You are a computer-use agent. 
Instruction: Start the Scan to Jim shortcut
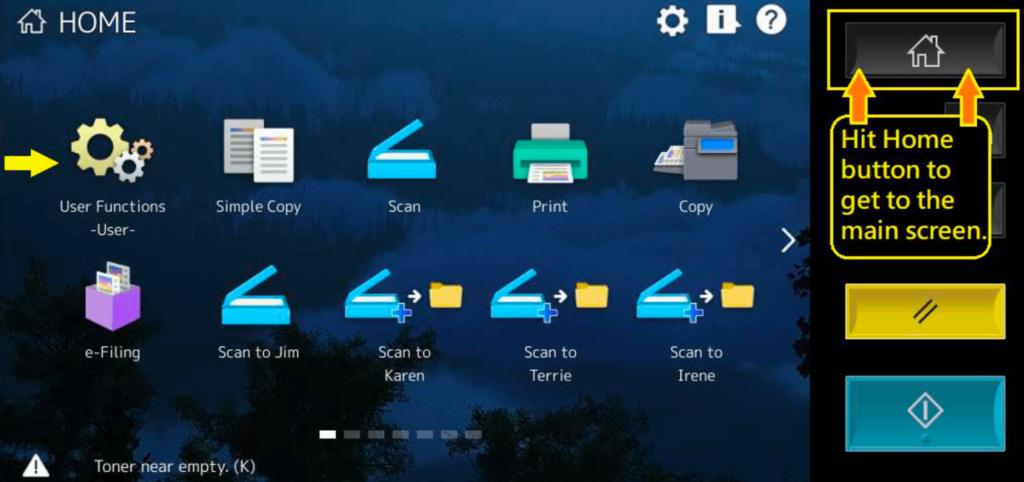click(256, 295)
